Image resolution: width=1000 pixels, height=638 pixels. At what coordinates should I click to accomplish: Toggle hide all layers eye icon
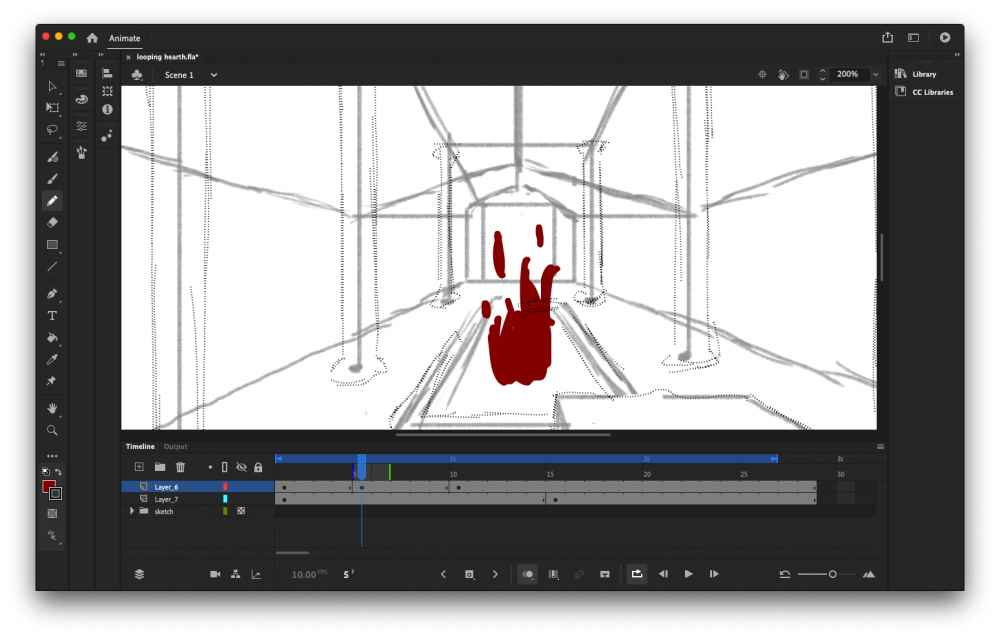click(x=241, y=467)
